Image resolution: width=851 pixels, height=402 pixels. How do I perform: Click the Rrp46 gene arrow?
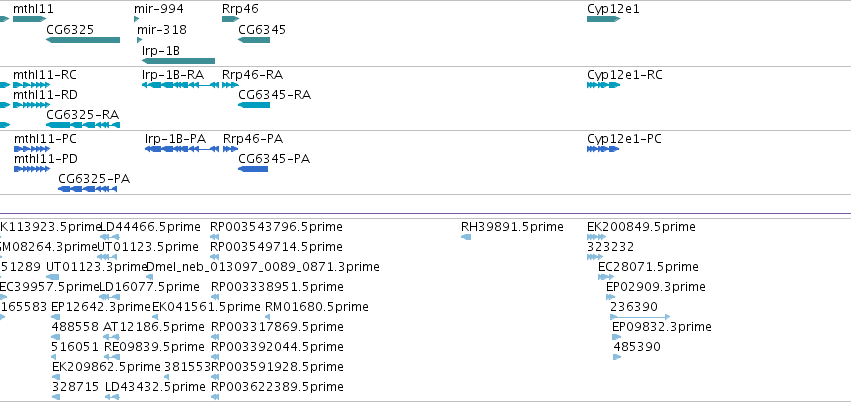click(x=231, y=19)
